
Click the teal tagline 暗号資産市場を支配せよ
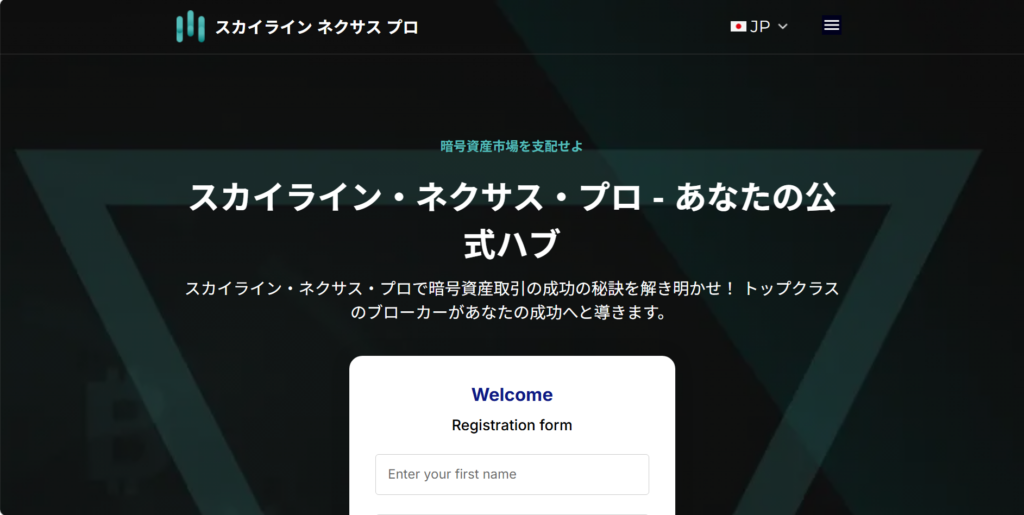pos(511,146)
